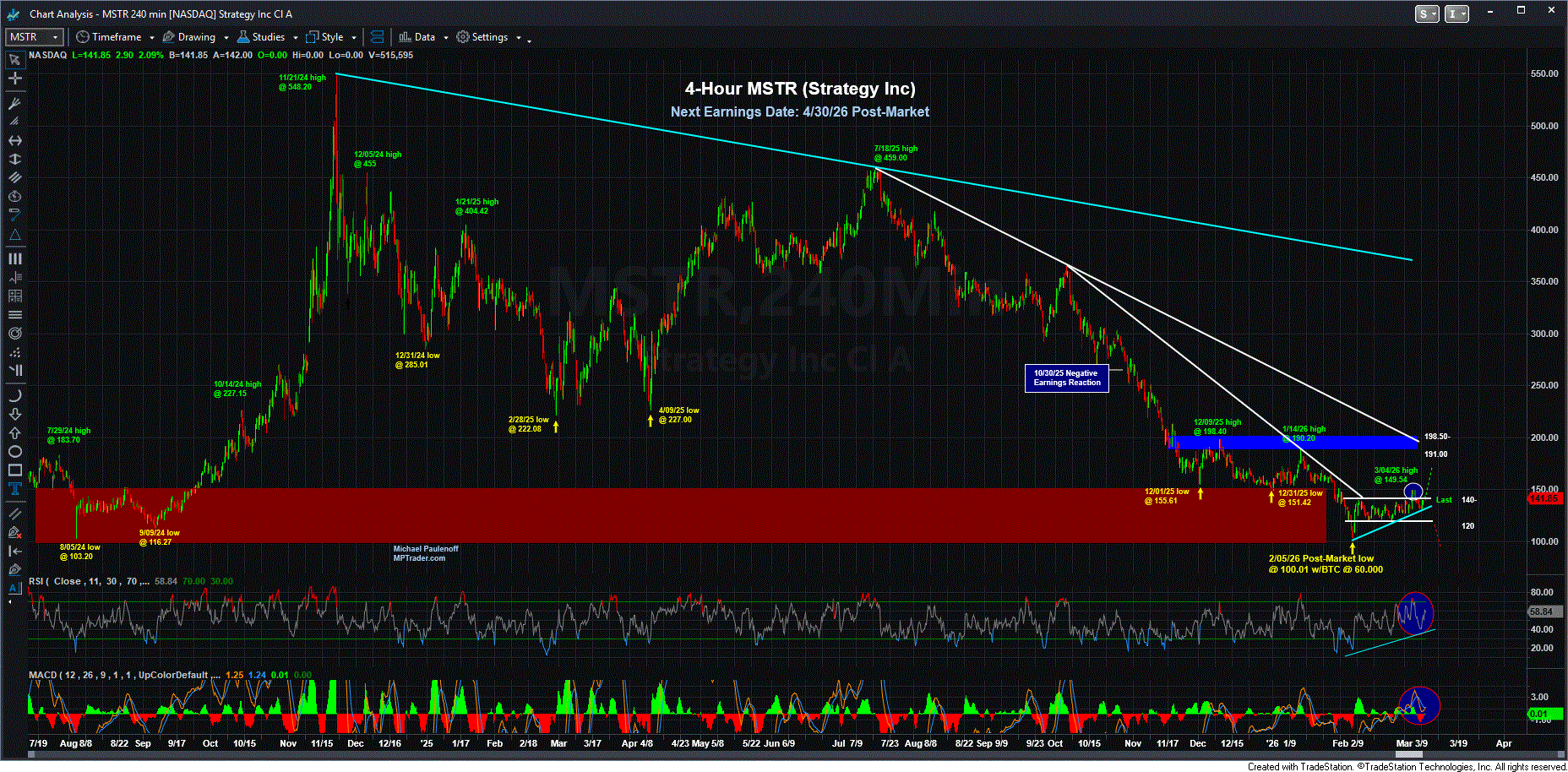Open the Style menu

325,37
